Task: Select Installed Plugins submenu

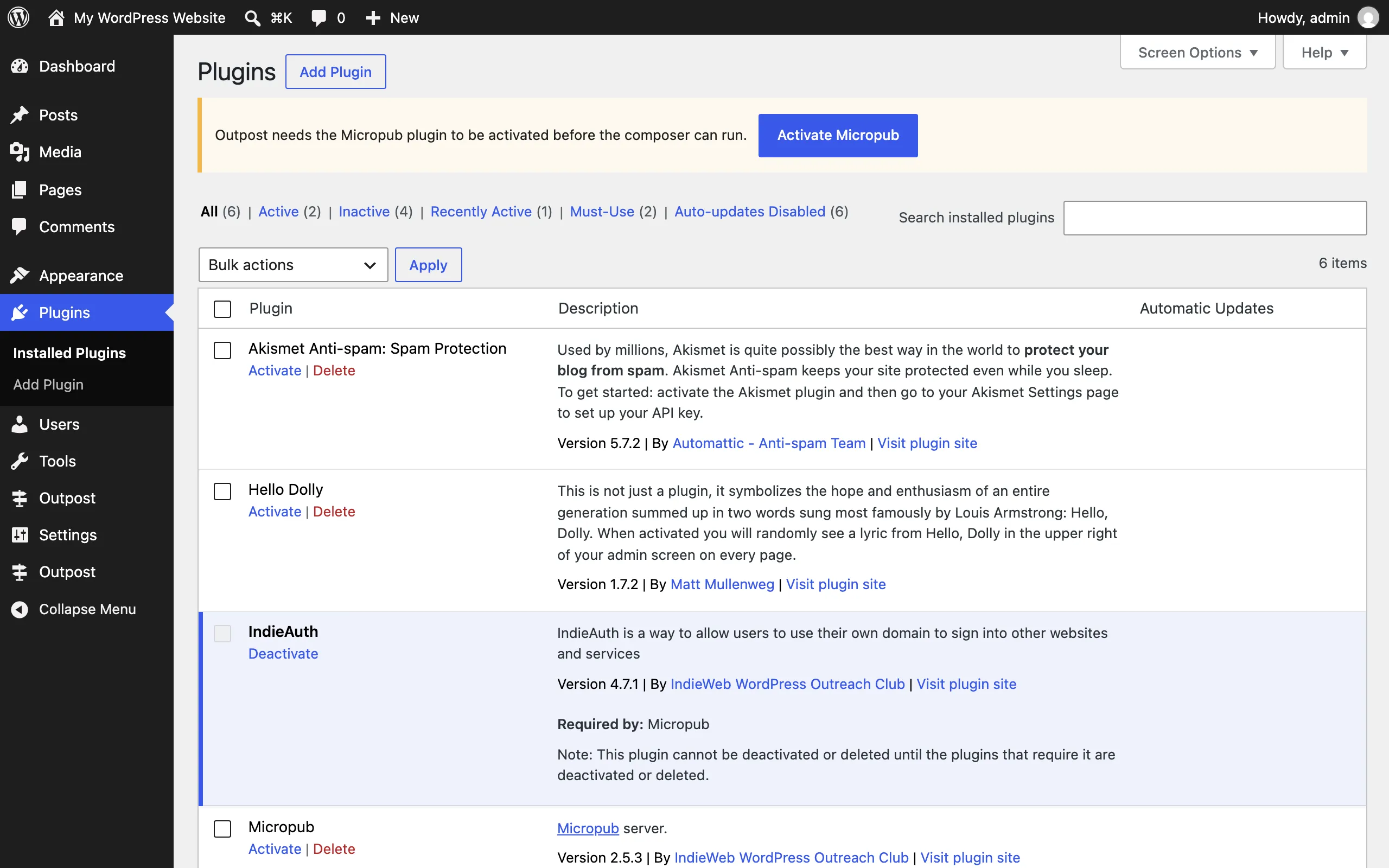Action: [69, 353]
